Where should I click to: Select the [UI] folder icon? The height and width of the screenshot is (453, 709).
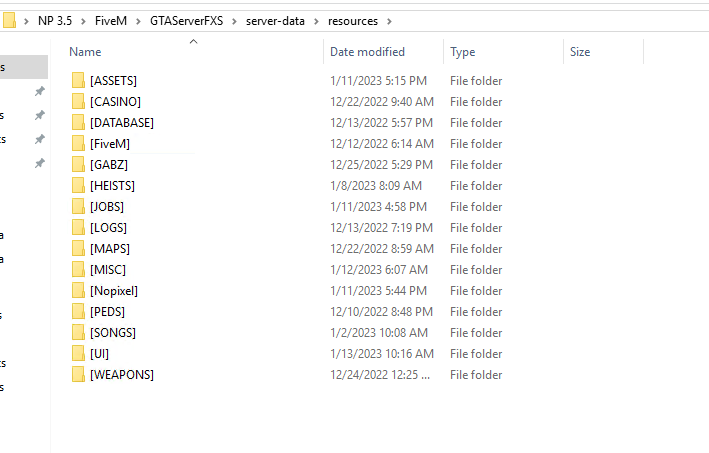tap(78, 354)
